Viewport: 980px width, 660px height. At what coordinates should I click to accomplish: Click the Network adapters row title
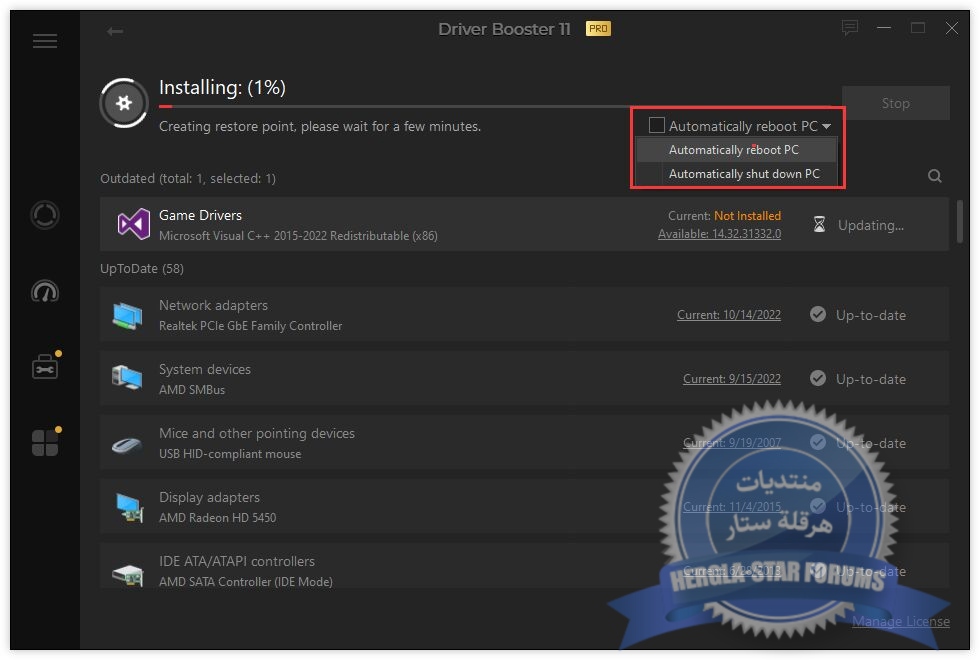pos(213,305)
